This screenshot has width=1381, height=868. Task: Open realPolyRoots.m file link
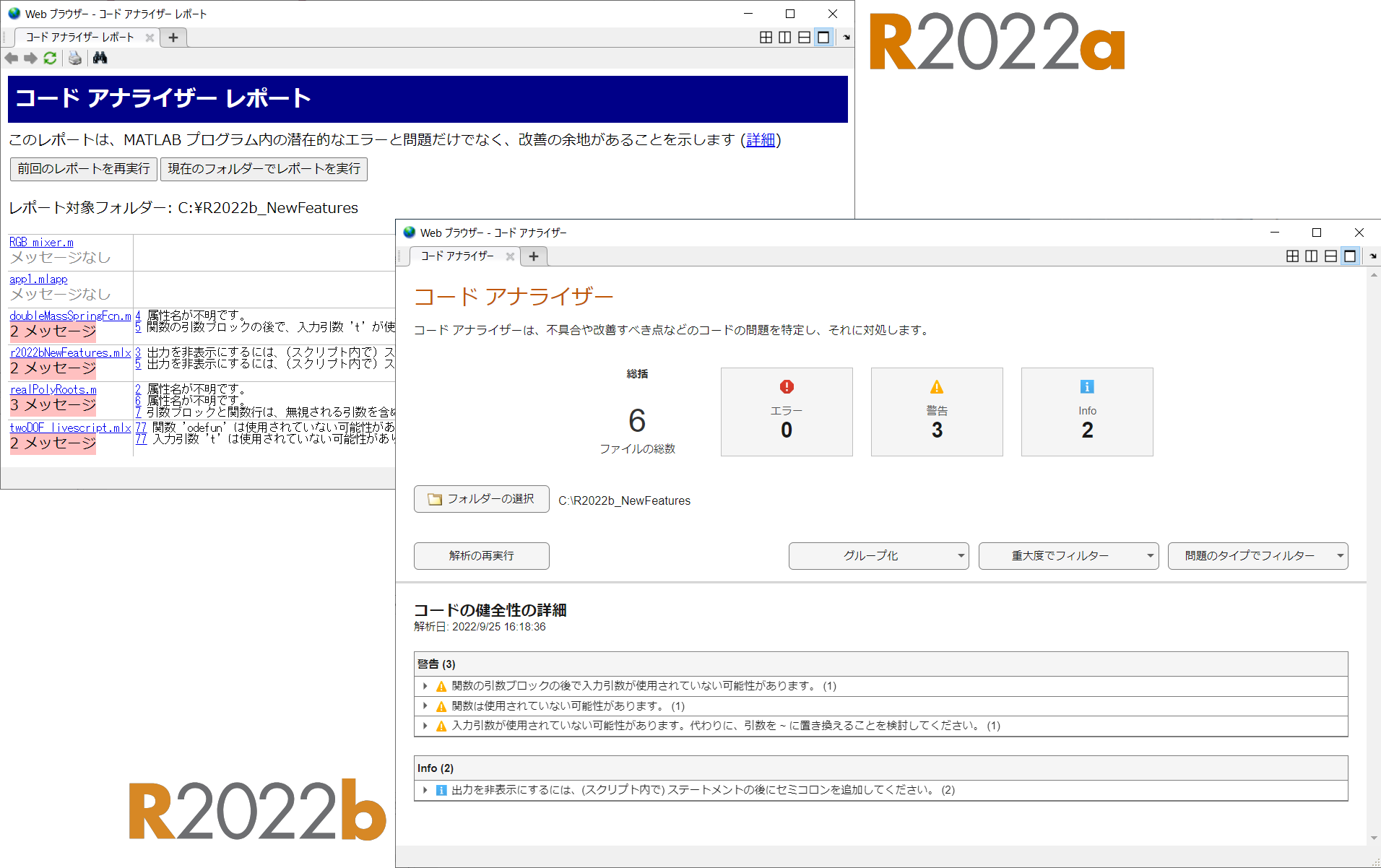click(53, 390)
